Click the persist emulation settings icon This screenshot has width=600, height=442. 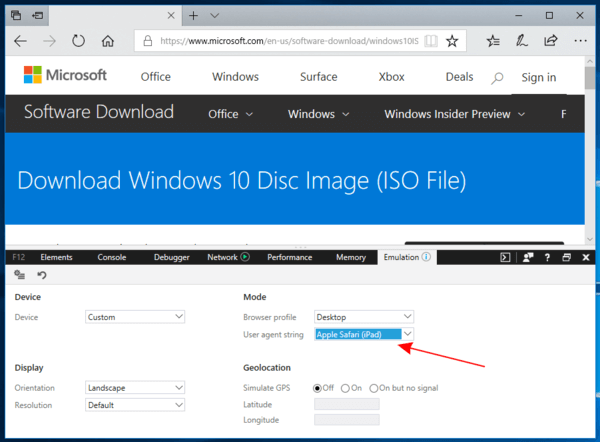(x=20, y=275)
